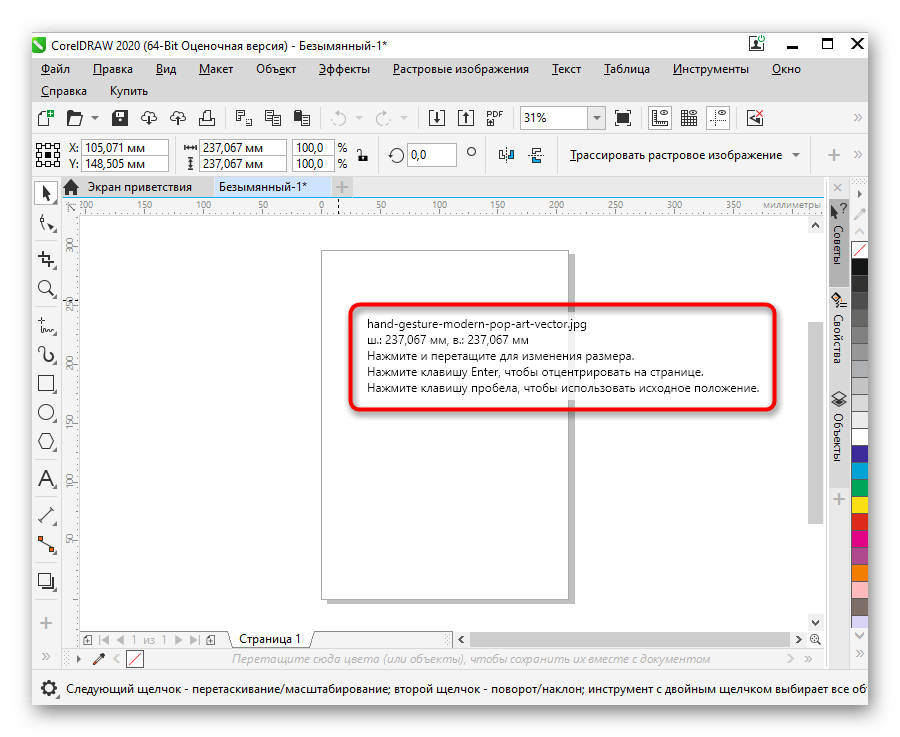Click the Export arrow-up icon
The height and width of the screenshot is (737, 900).
(465, 118)
